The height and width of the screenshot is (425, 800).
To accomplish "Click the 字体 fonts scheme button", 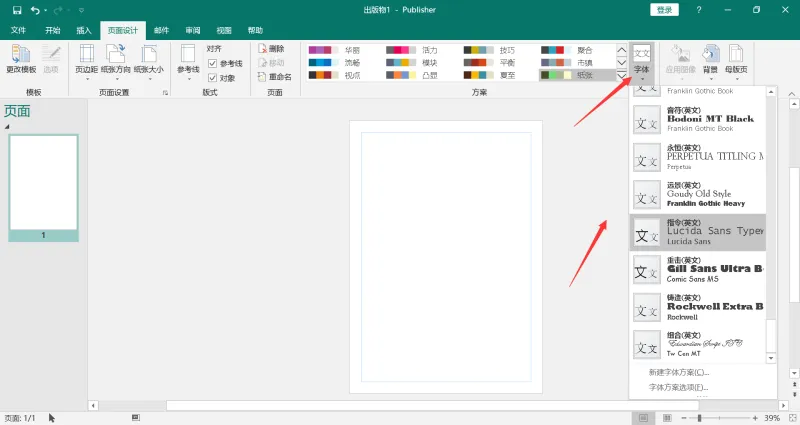I will pyautogui.click(x=642, y=62).
